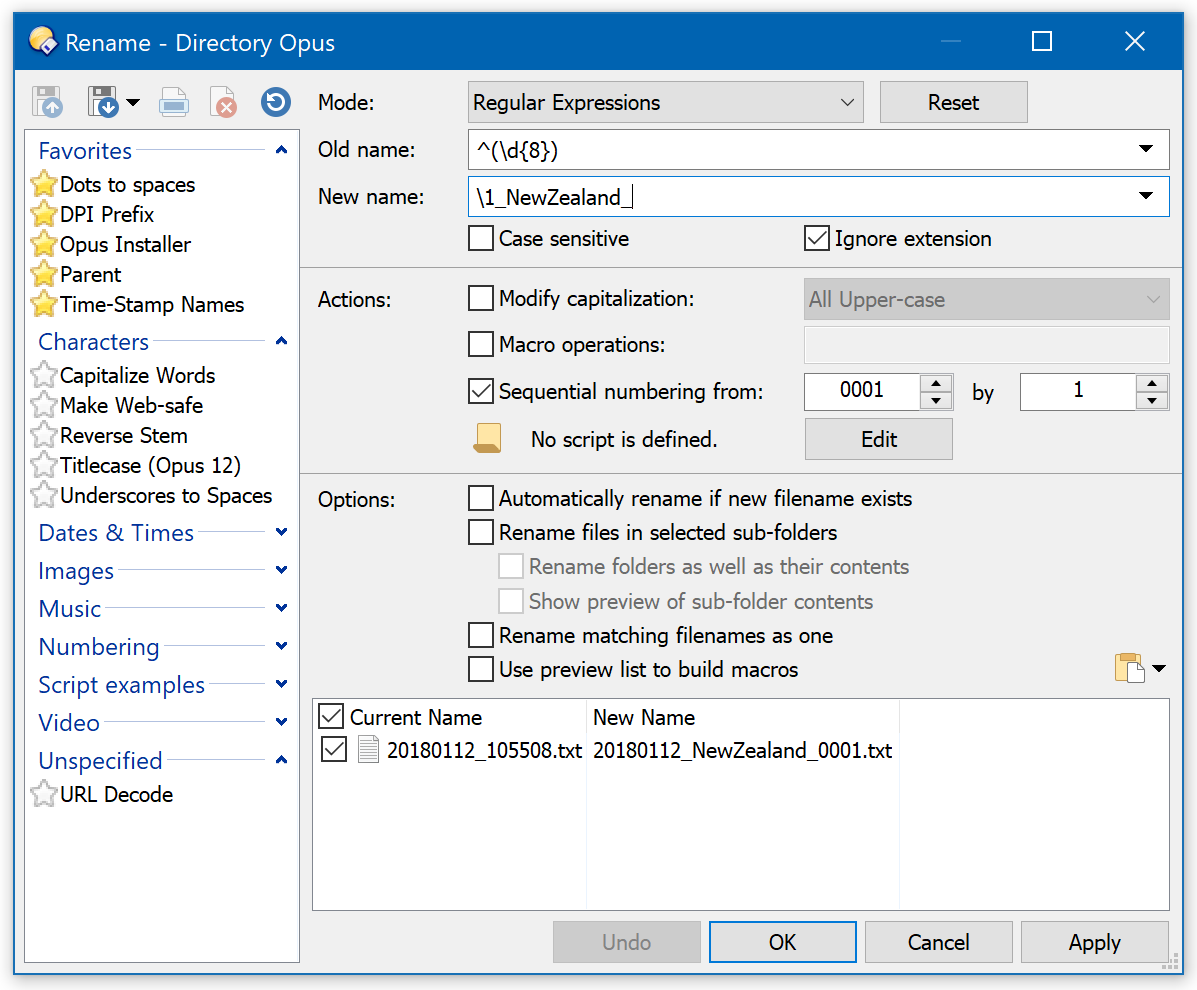The image size is (1197, 990).
Task: Click the Reset button
Action: tap(953, 102)
